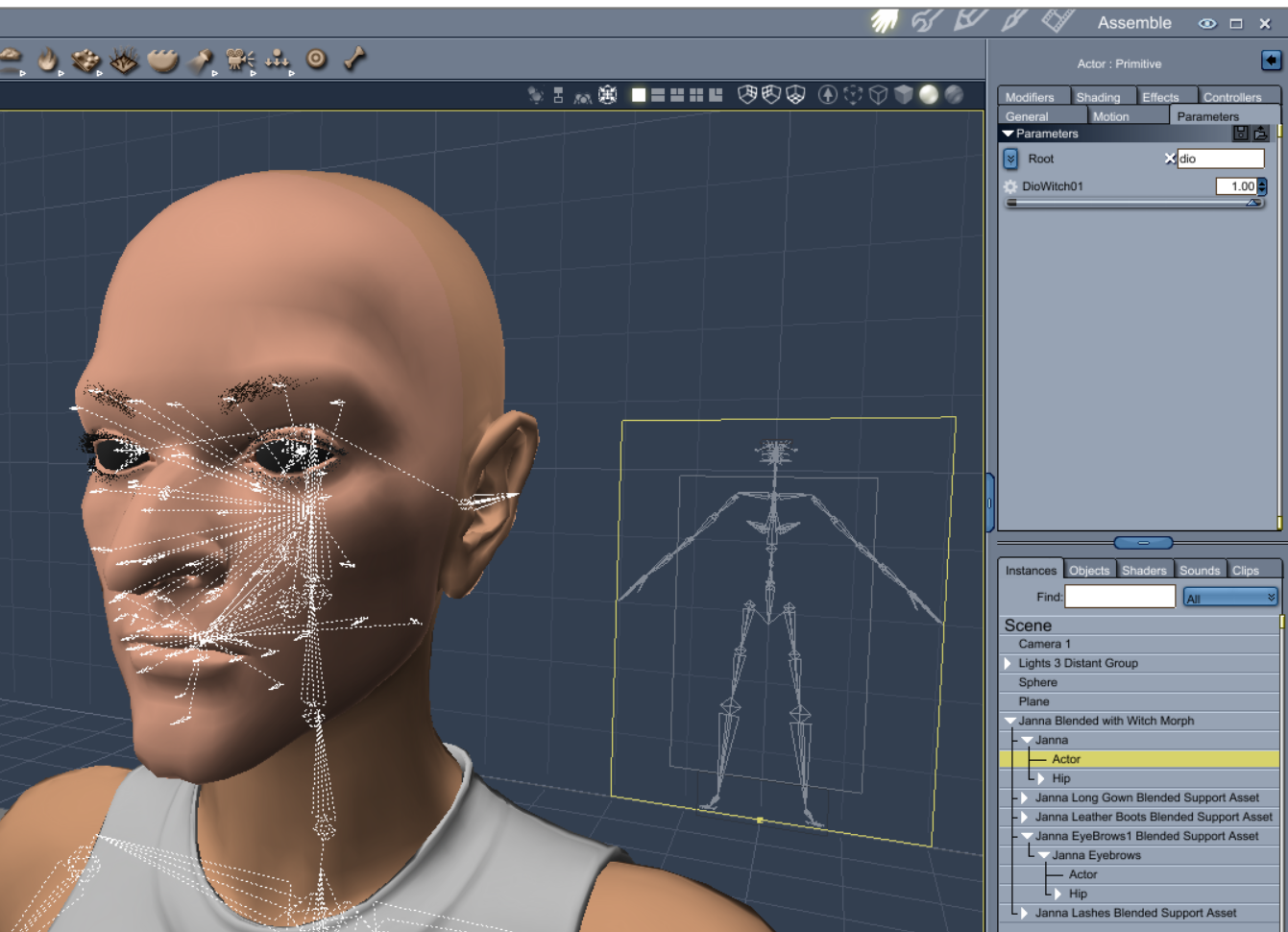The image size is (1288, 932).
Task: Collapse the Parameters section triangle
Action: 1008,134
